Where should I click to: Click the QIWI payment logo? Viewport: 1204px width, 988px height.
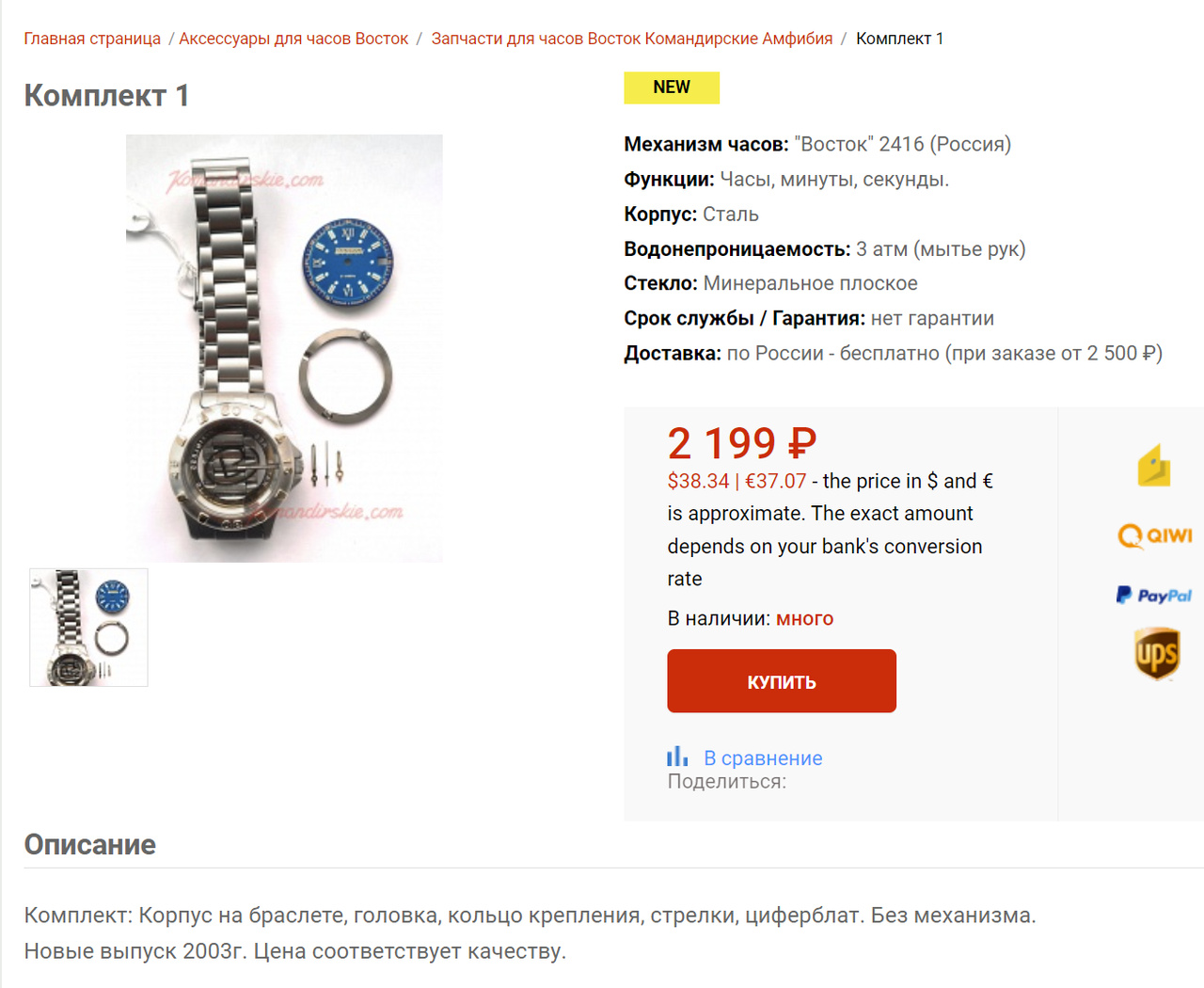[1155, 535]
